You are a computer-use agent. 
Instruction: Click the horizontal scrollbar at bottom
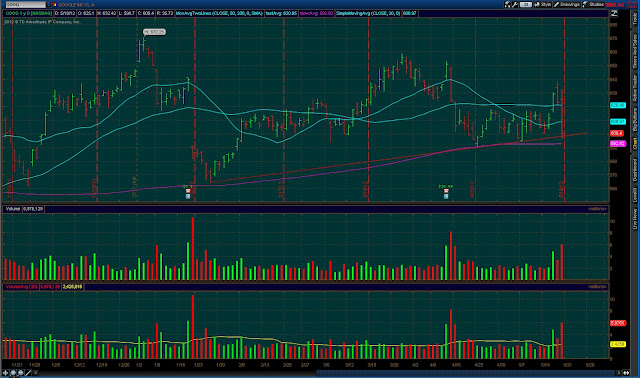click(465, 373)
